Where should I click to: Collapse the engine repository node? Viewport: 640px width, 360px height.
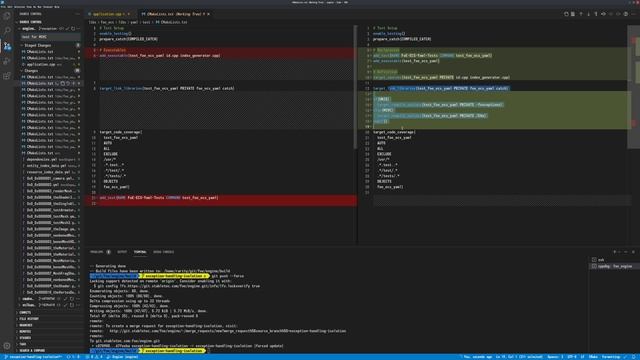pyautogui.click(x=19, y=29)
